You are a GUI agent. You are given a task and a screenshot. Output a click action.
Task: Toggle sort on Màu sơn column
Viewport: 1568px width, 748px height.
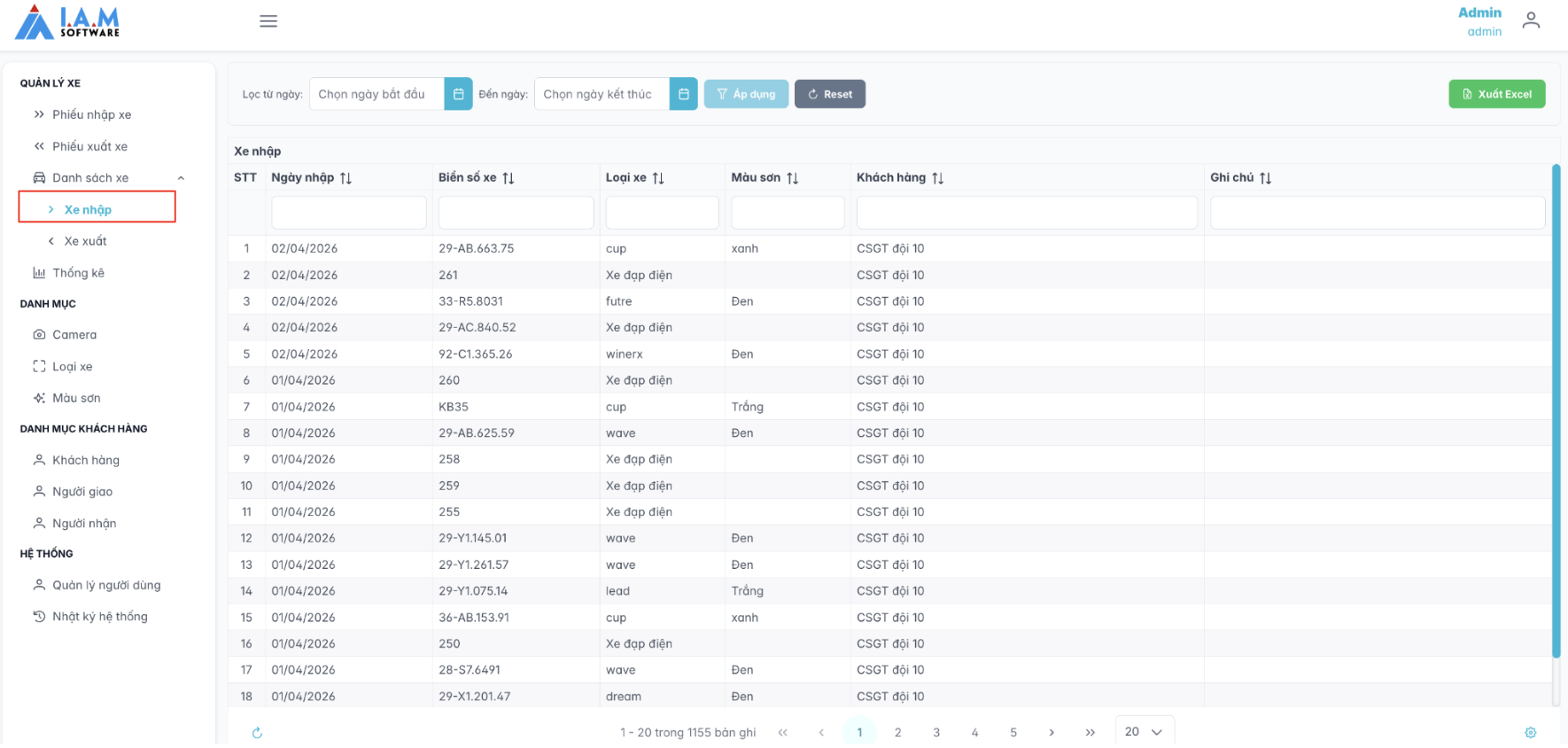[792, 178]
